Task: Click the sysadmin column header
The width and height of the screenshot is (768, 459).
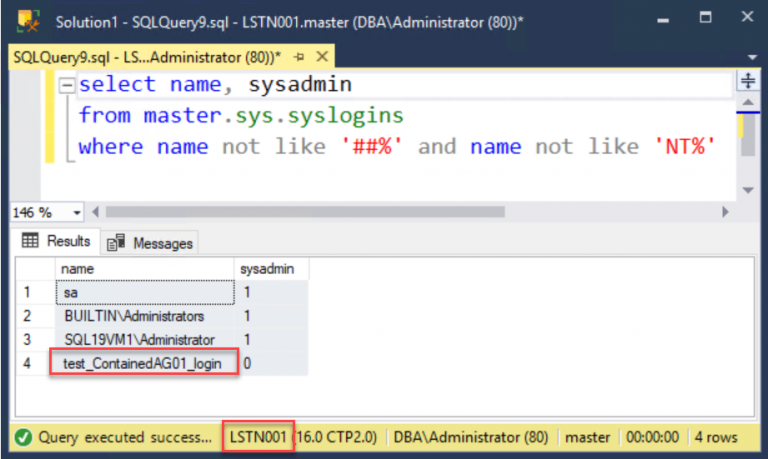Action: pyautogui.click(x=271, y=269)
